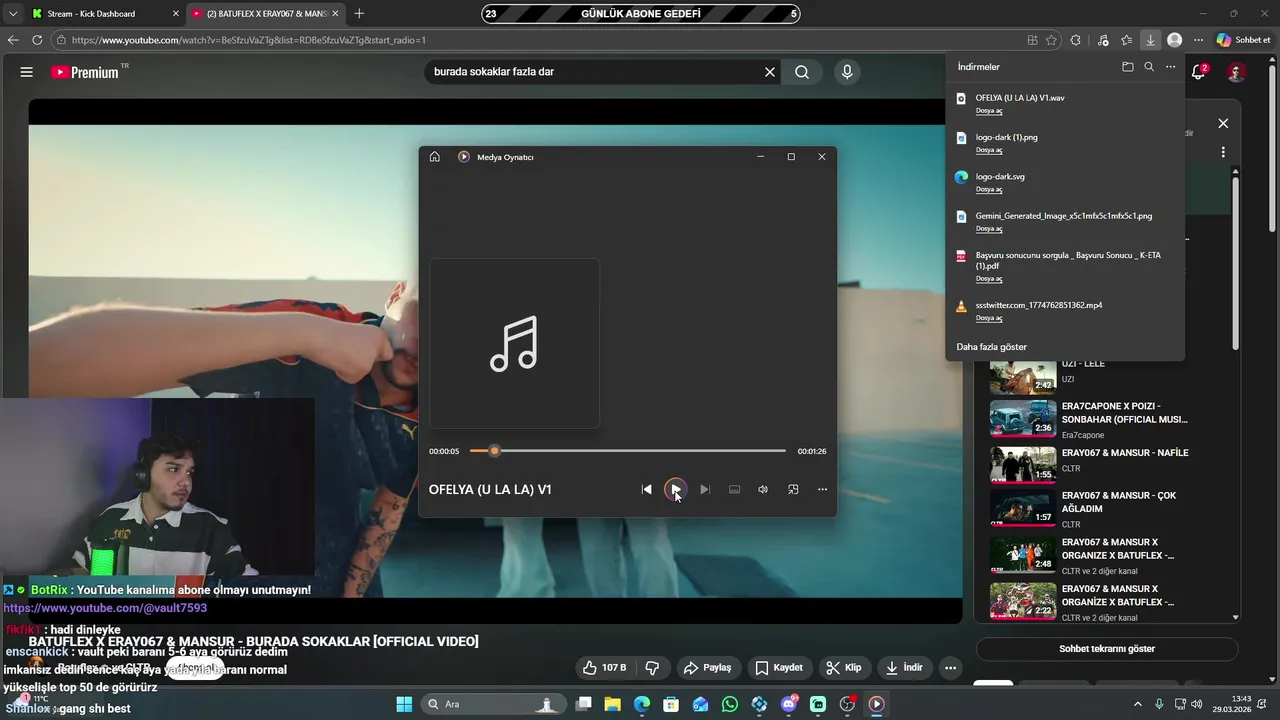
Task: Click the browser back arrow
Action: coord(13,40)
